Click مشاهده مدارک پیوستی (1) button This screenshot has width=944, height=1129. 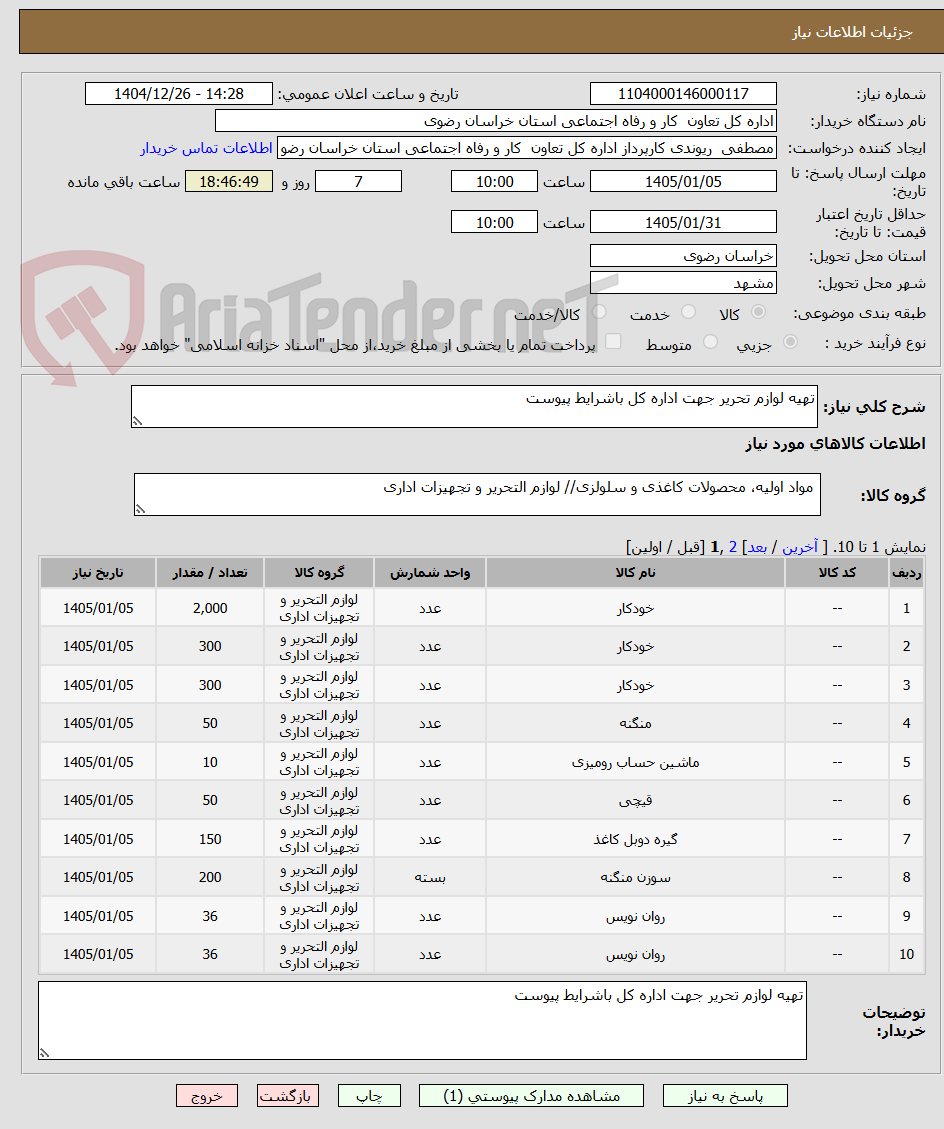[531, 1096]
